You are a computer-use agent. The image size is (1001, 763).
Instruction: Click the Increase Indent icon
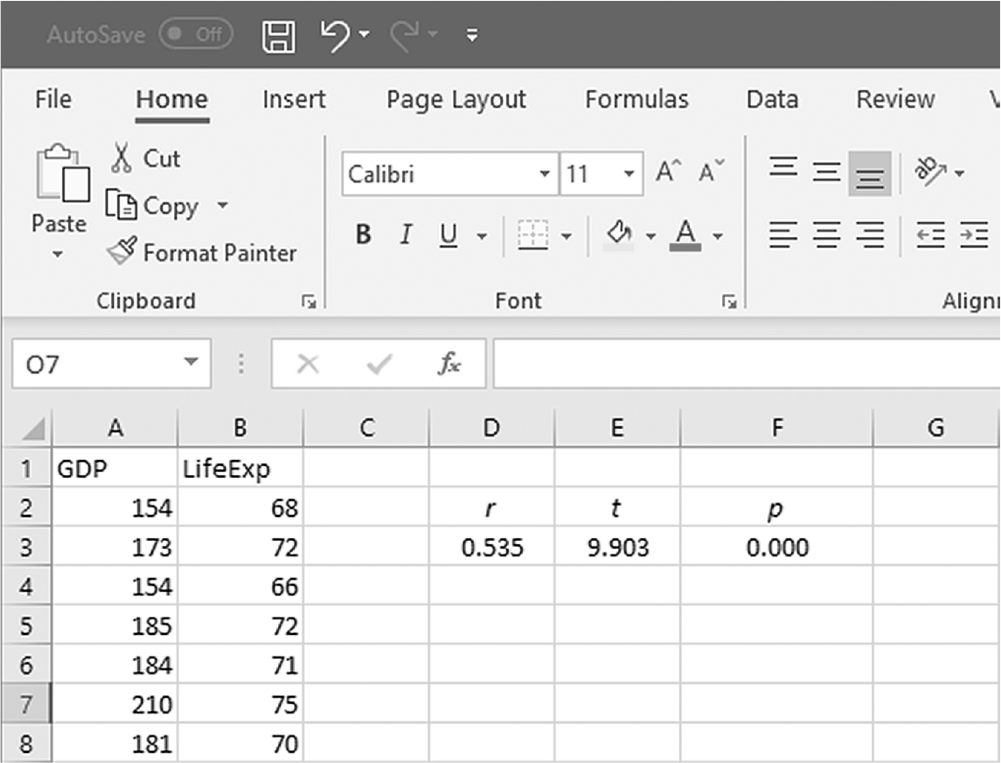(974, 235)
